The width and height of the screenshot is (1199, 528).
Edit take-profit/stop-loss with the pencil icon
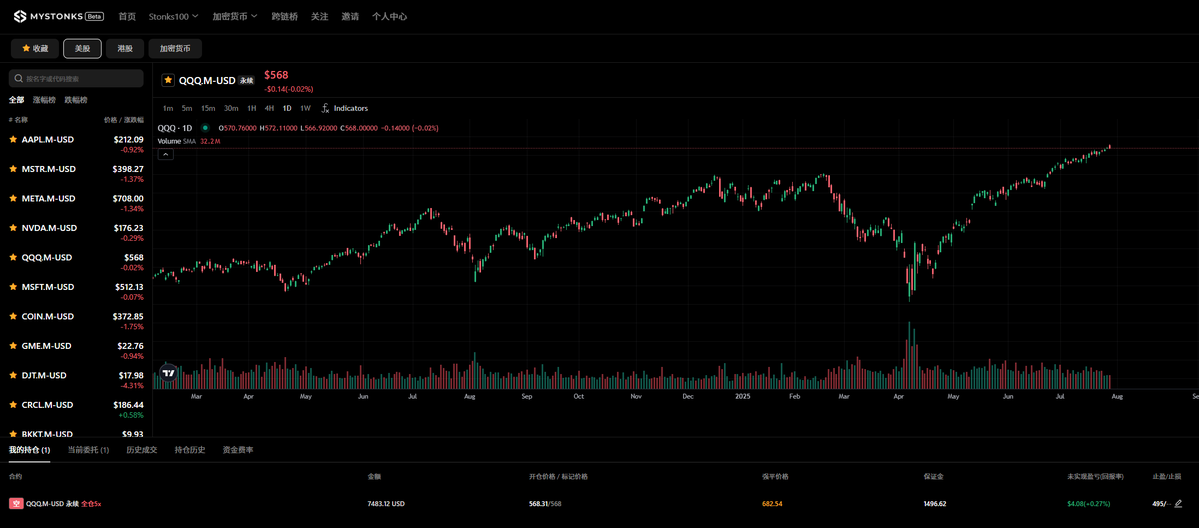point(1178,504)
